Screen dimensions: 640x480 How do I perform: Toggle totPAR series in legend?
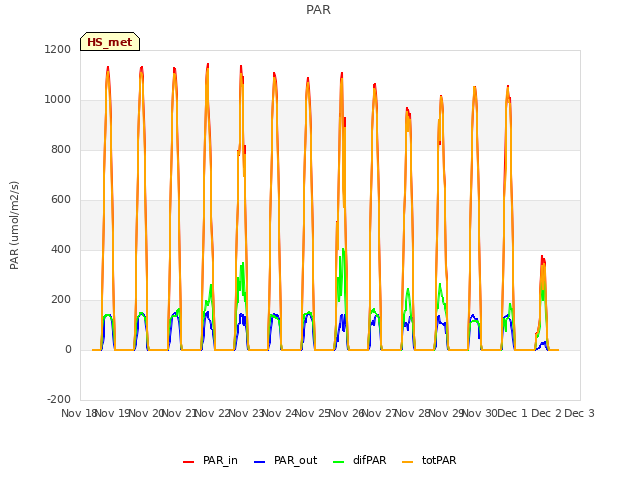[x=429, y=460]
